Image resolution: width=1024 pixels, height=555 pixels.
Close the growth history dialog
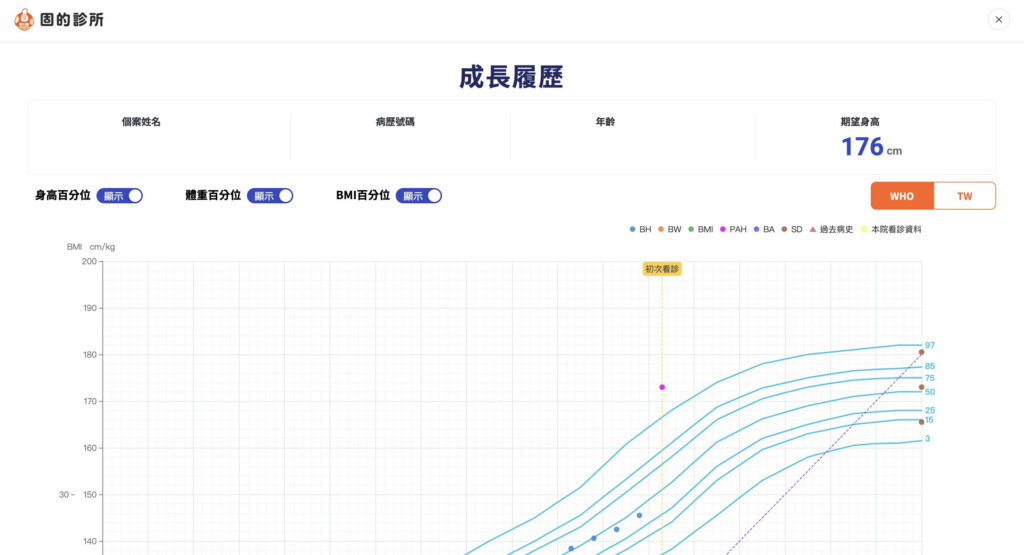coord(999,20)
